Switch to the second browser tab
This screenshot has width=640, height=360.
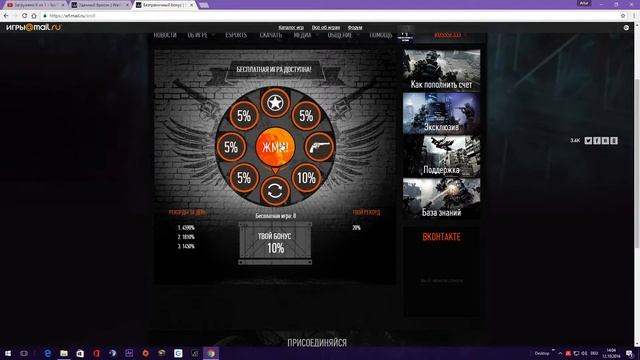pyautogui.click(x=99, y=5)
